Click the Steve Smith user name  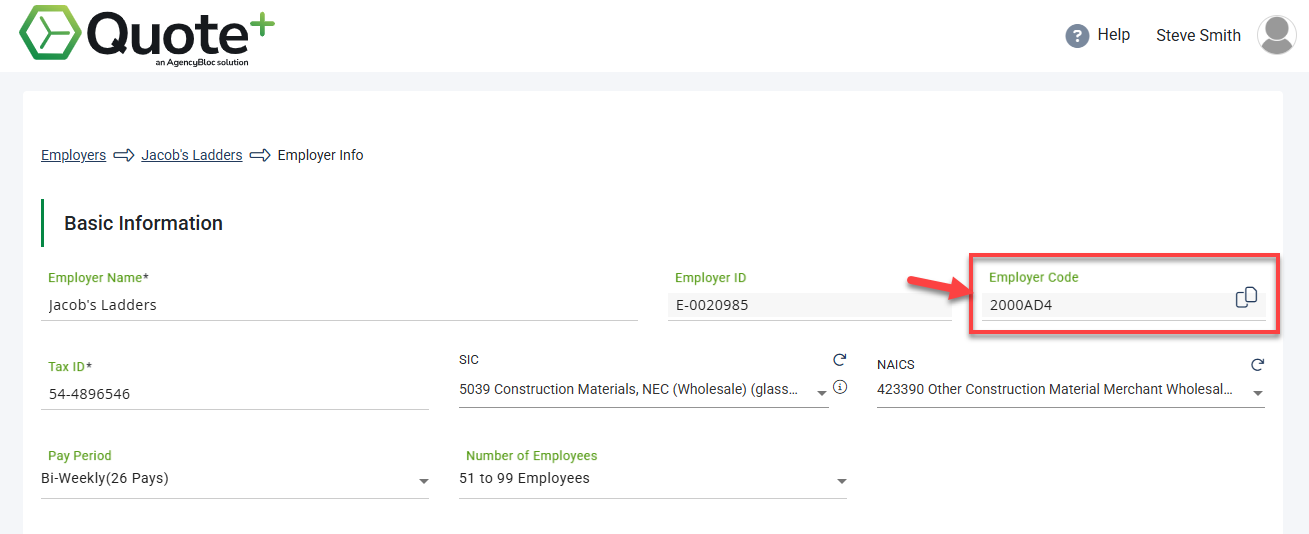tap(1198, 35)
